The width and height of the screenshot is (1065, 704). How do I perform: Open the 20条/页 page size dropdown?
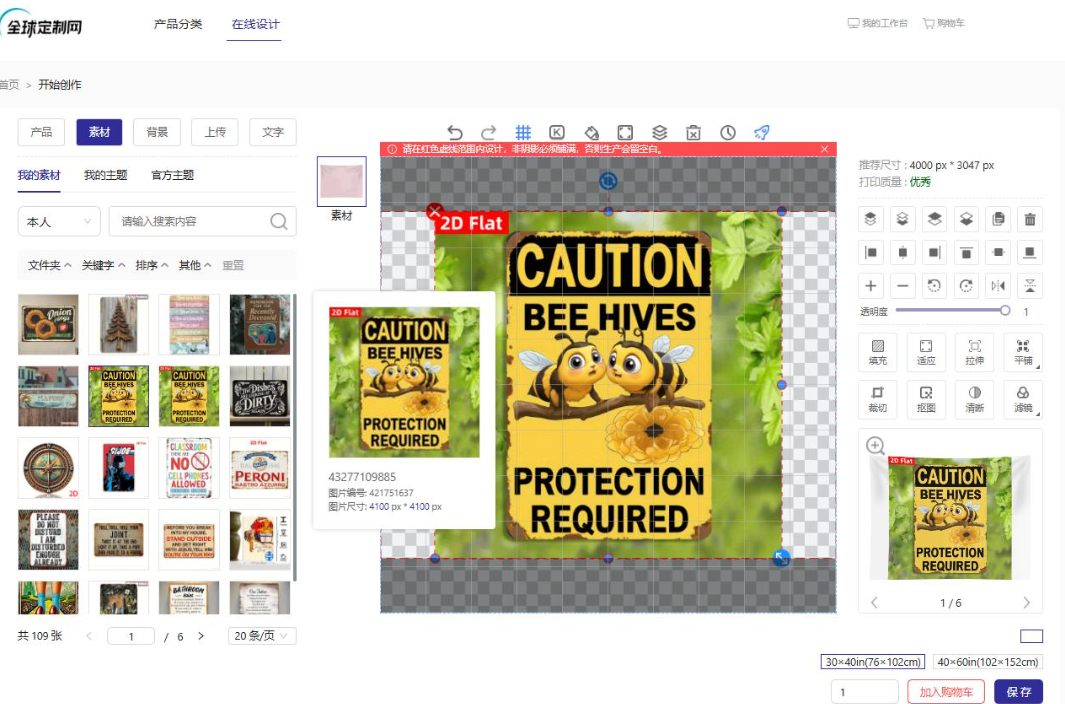pos(261,636)
